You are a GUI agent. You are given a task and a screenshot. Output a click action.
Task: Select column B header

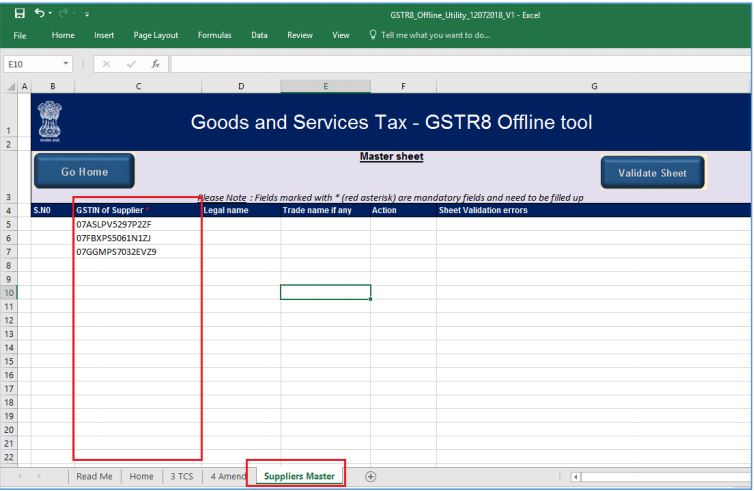point(53,87)
